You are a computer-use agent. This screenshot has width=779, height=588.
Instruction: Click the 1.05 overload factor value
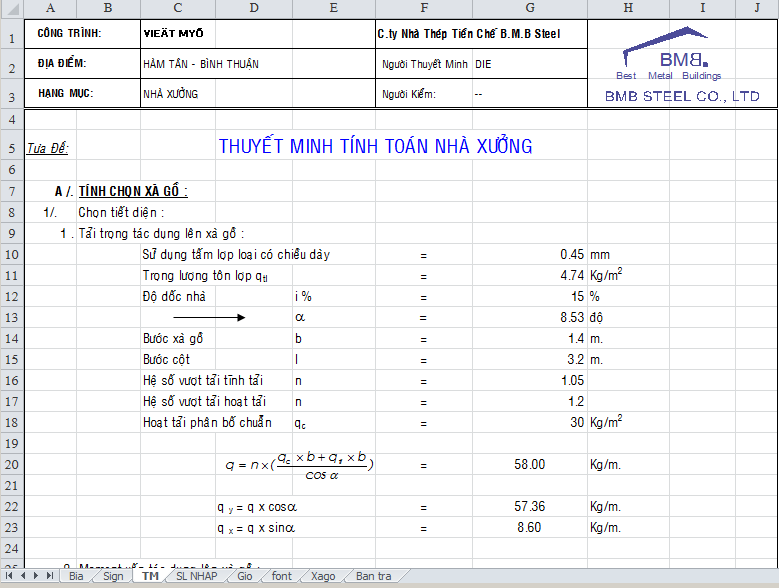coord(530,380)
